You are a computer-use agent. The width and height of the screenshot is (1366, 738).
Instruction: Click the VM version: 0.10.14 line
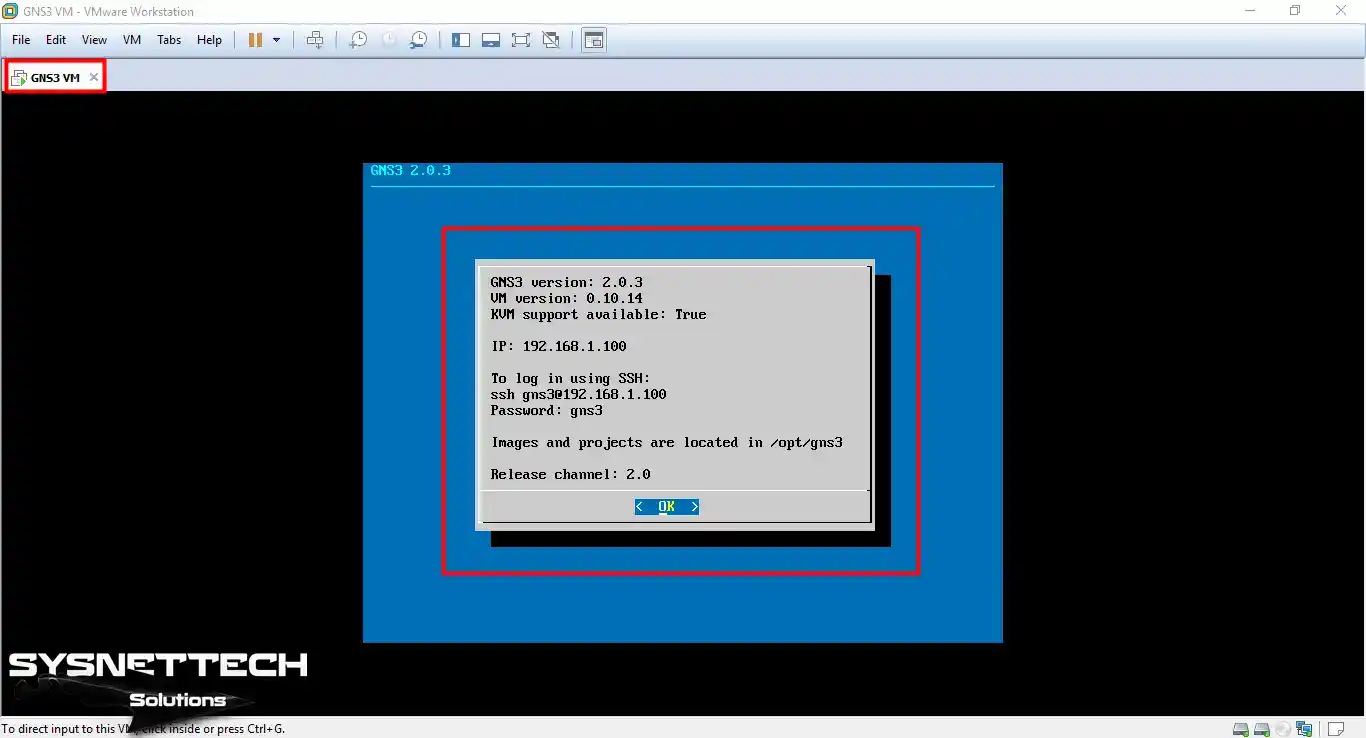(566, 298)
